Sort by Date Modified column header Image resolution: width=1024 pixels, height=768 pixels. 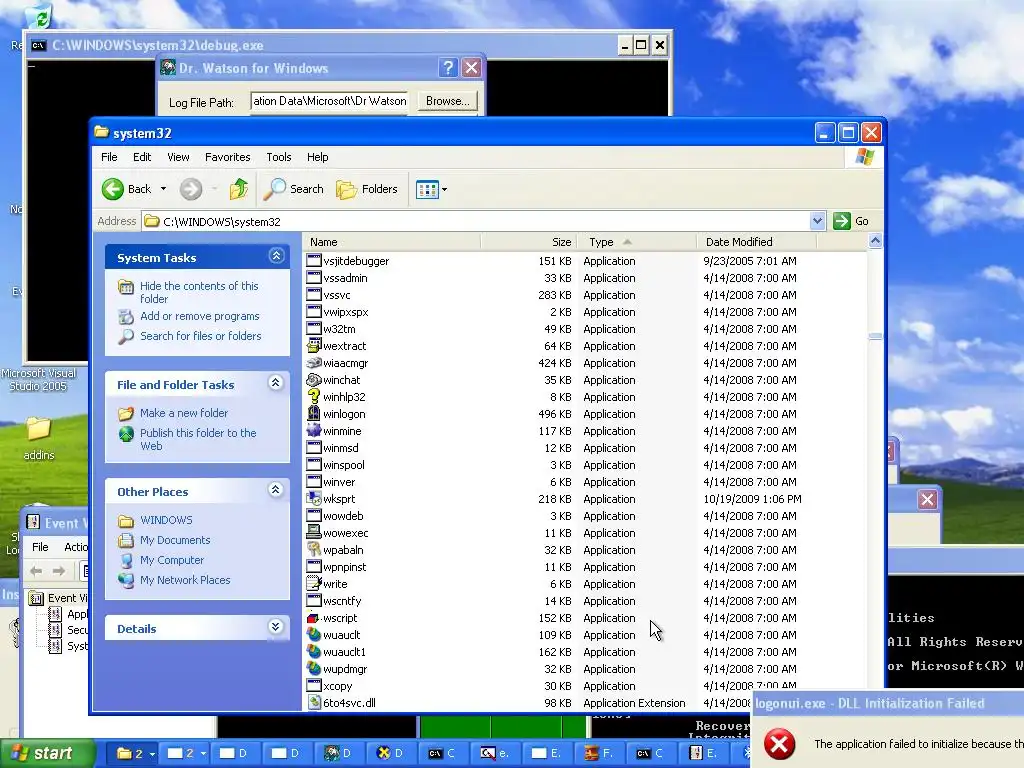tap(756, 242)
